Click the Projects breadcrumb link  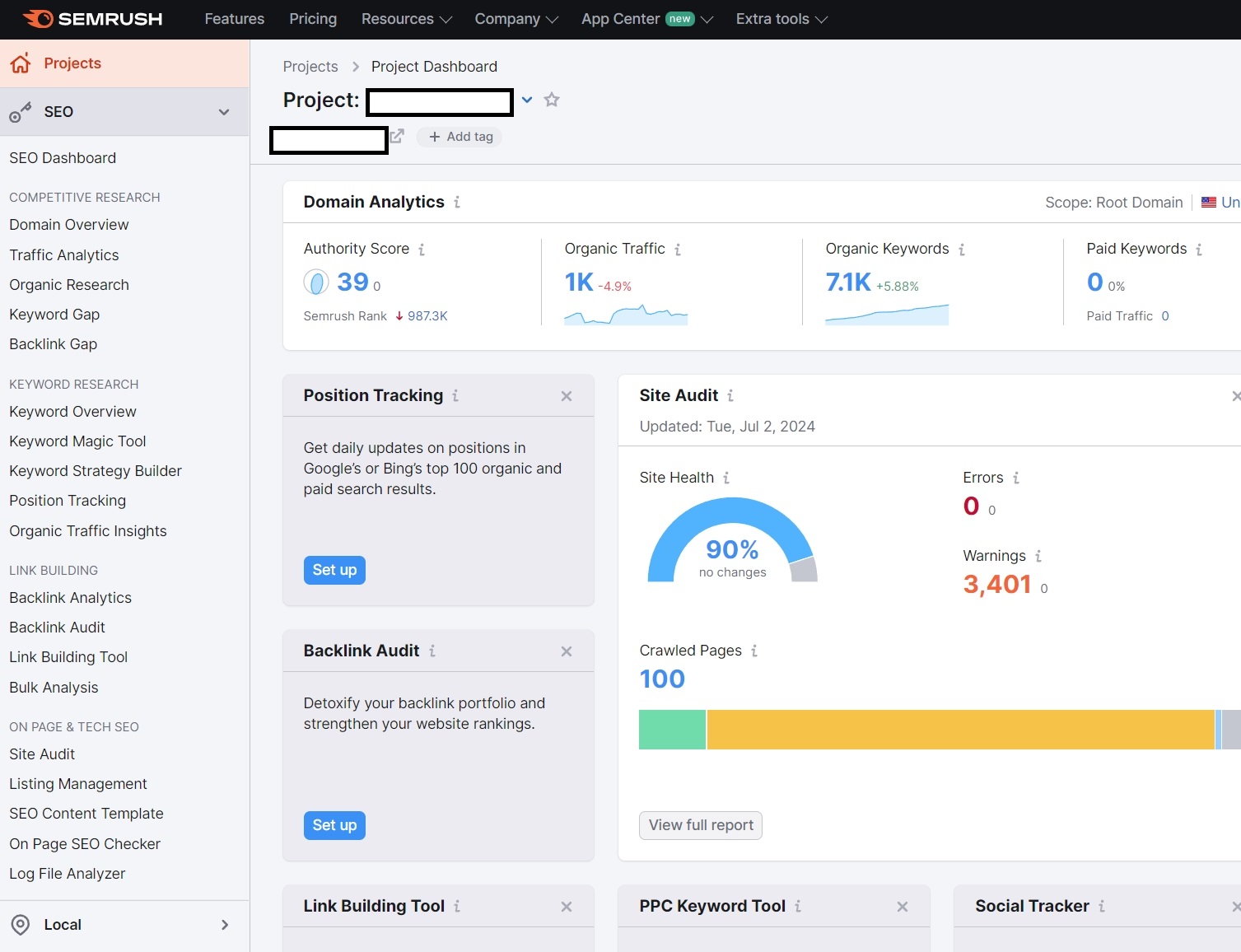(x=310, y=67)
